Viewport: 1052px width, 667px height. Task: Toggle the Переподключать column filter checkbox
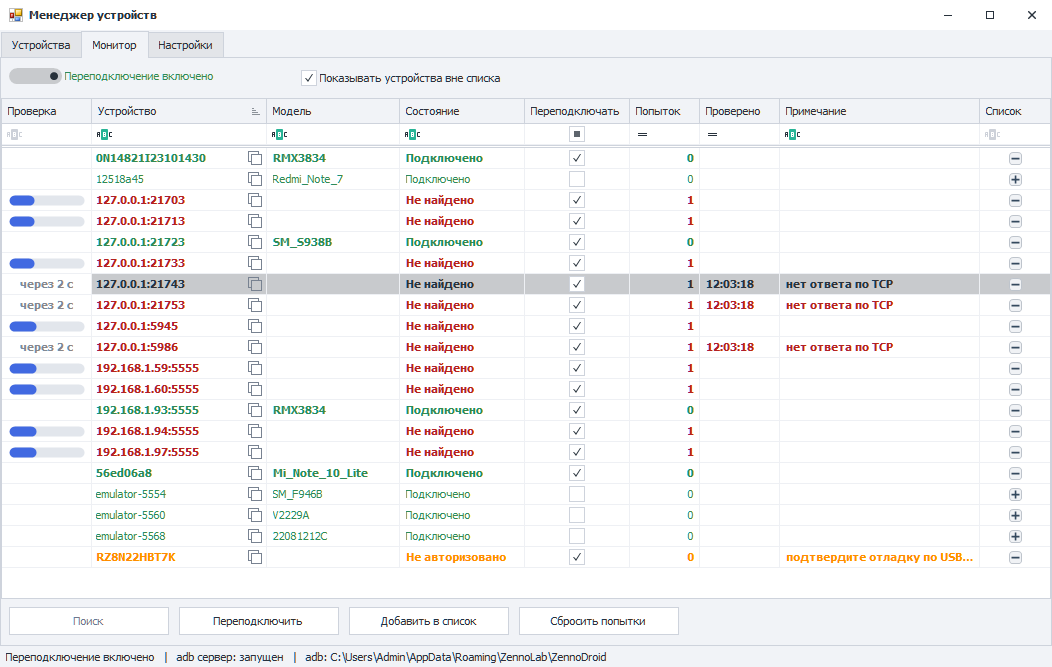[576, 134]
